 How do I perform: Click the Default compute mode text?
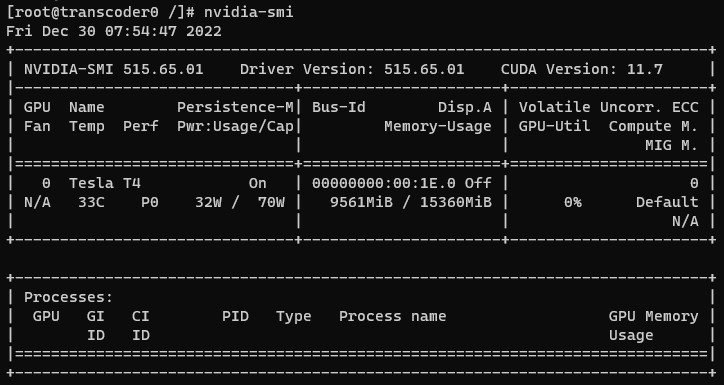[667, 202]
